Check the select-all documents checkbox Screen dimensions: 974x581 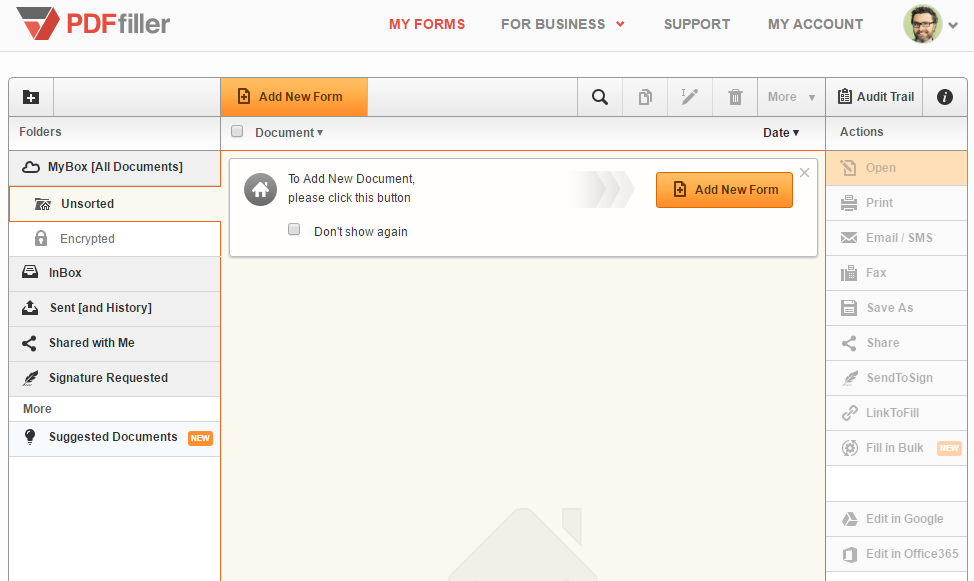click(237, 131)
